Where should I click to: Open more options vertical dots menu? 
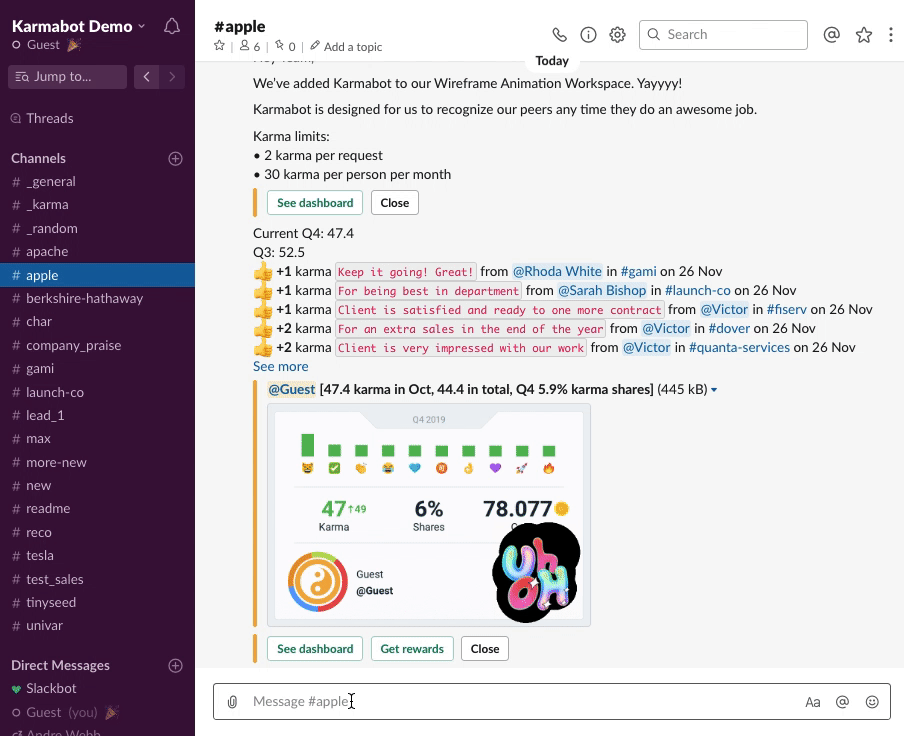coord(891,35)
